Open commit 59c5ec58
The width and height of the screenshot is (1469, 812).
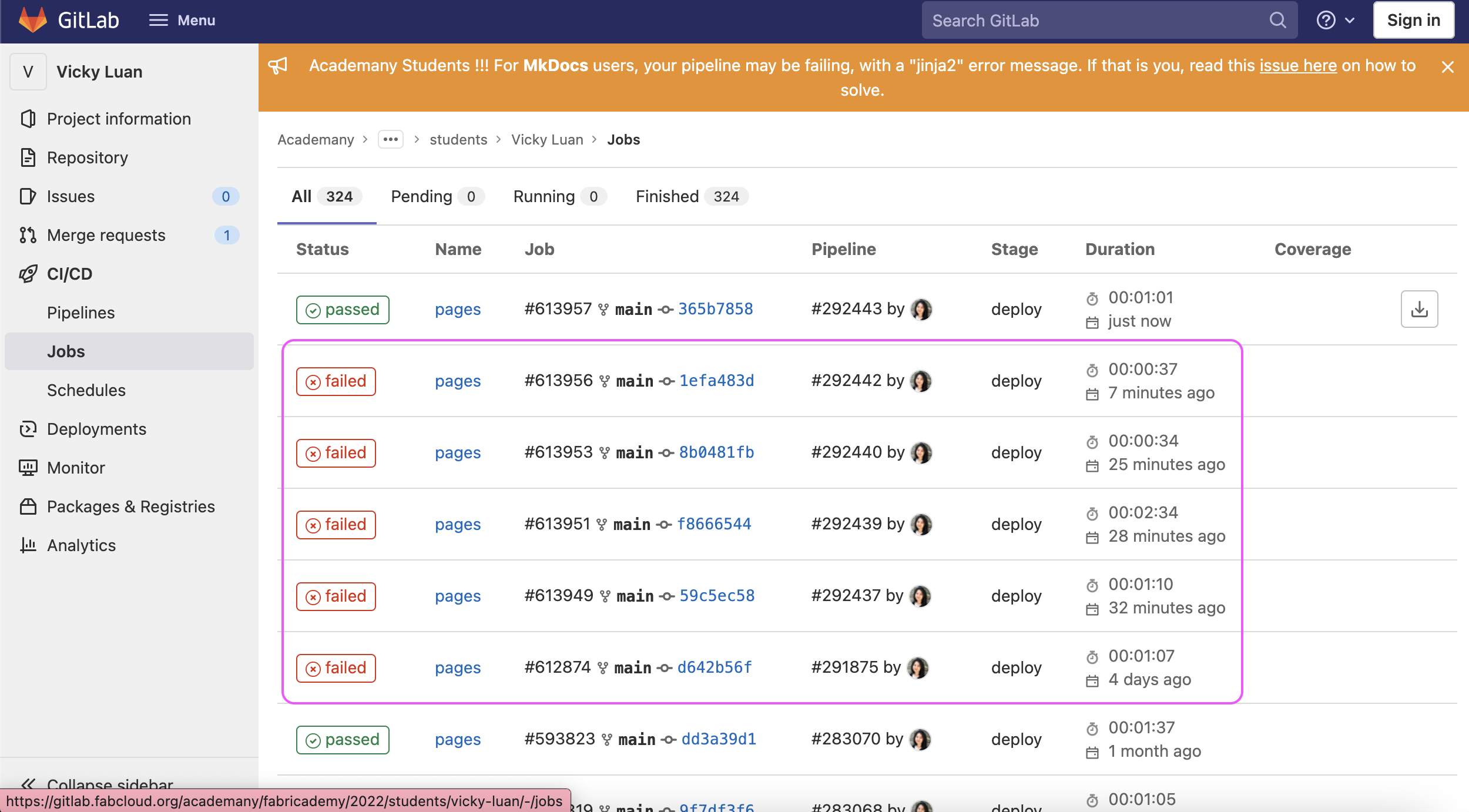[717, 596]
